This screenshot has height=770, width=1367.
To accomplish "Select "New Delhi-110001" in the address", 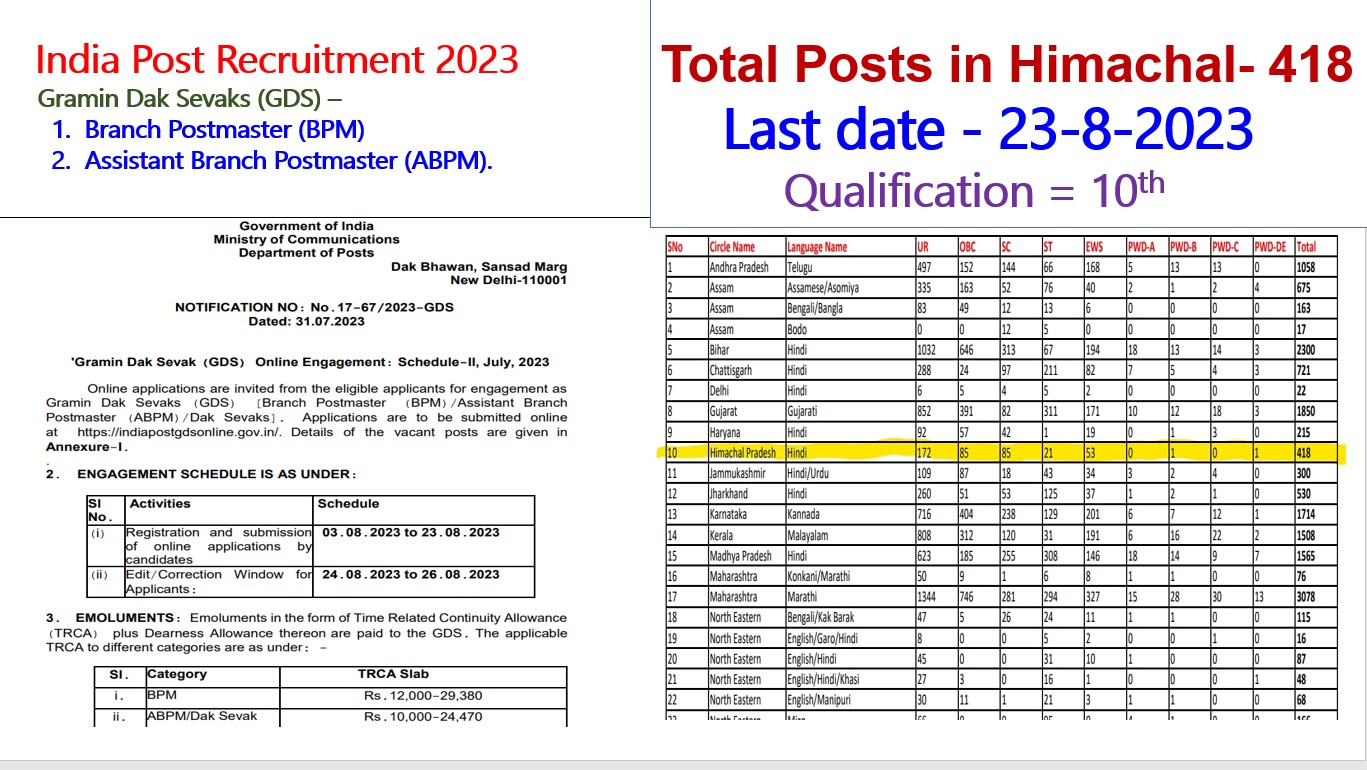I will 509,280.
